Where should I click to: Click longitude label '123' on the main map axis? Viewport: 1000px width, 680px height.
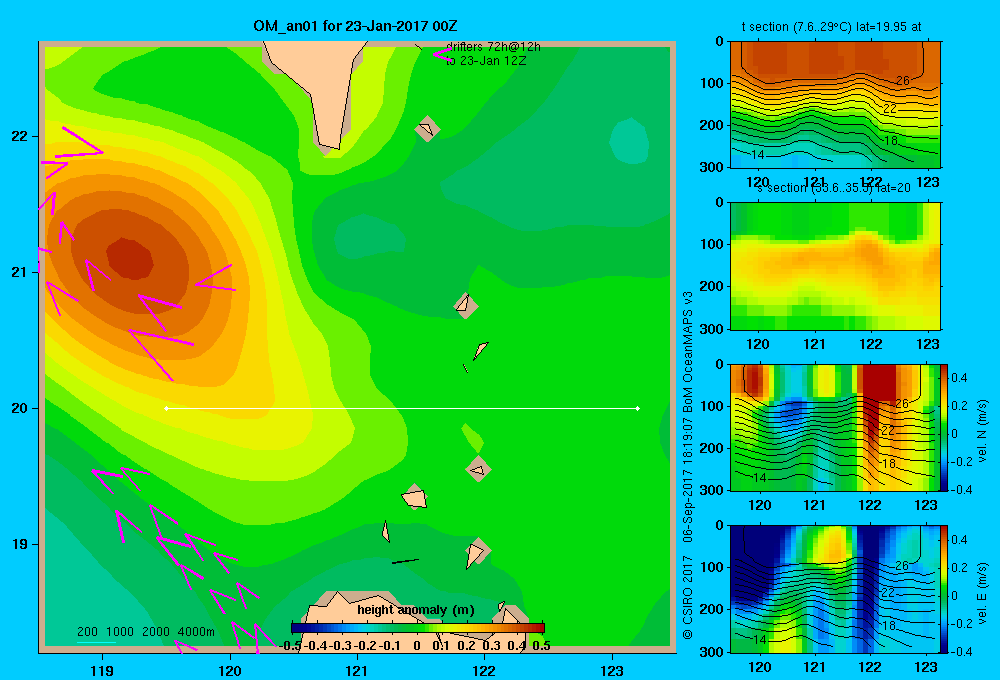[x=612, y=670]
